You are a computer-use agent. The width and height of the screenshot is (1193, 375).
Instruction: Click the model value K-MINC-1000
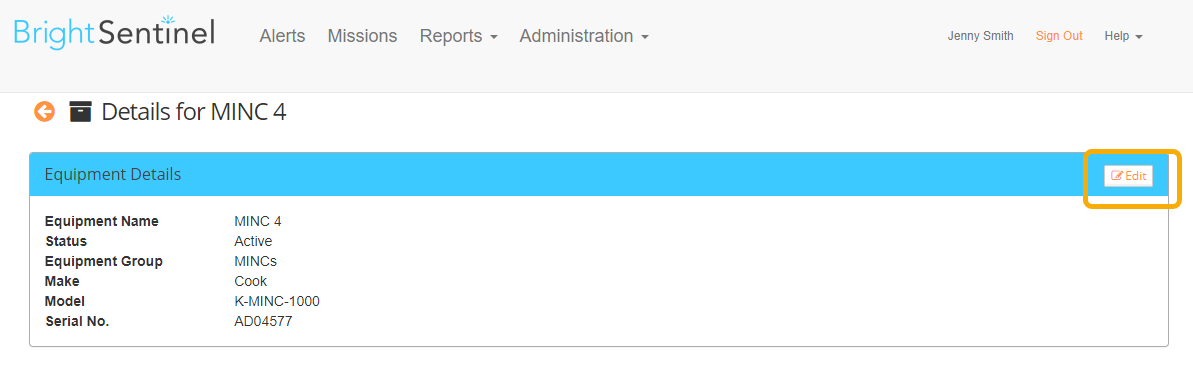pyautogui.click(x=277, y=301)
